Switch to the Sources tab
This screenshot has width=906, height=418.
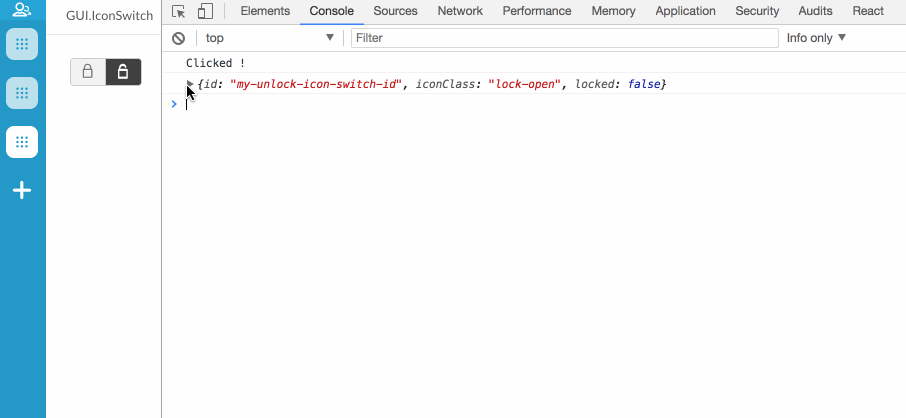(395, 11)
